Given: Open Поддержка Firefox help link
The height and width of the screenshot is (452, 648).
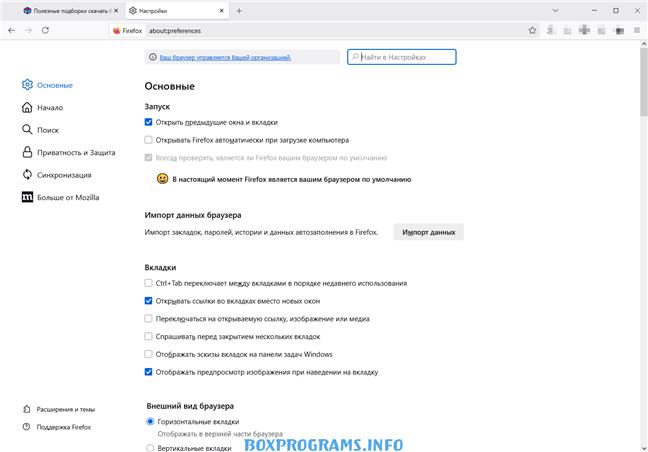Looking at the screenshot, I should click(57, 427).
